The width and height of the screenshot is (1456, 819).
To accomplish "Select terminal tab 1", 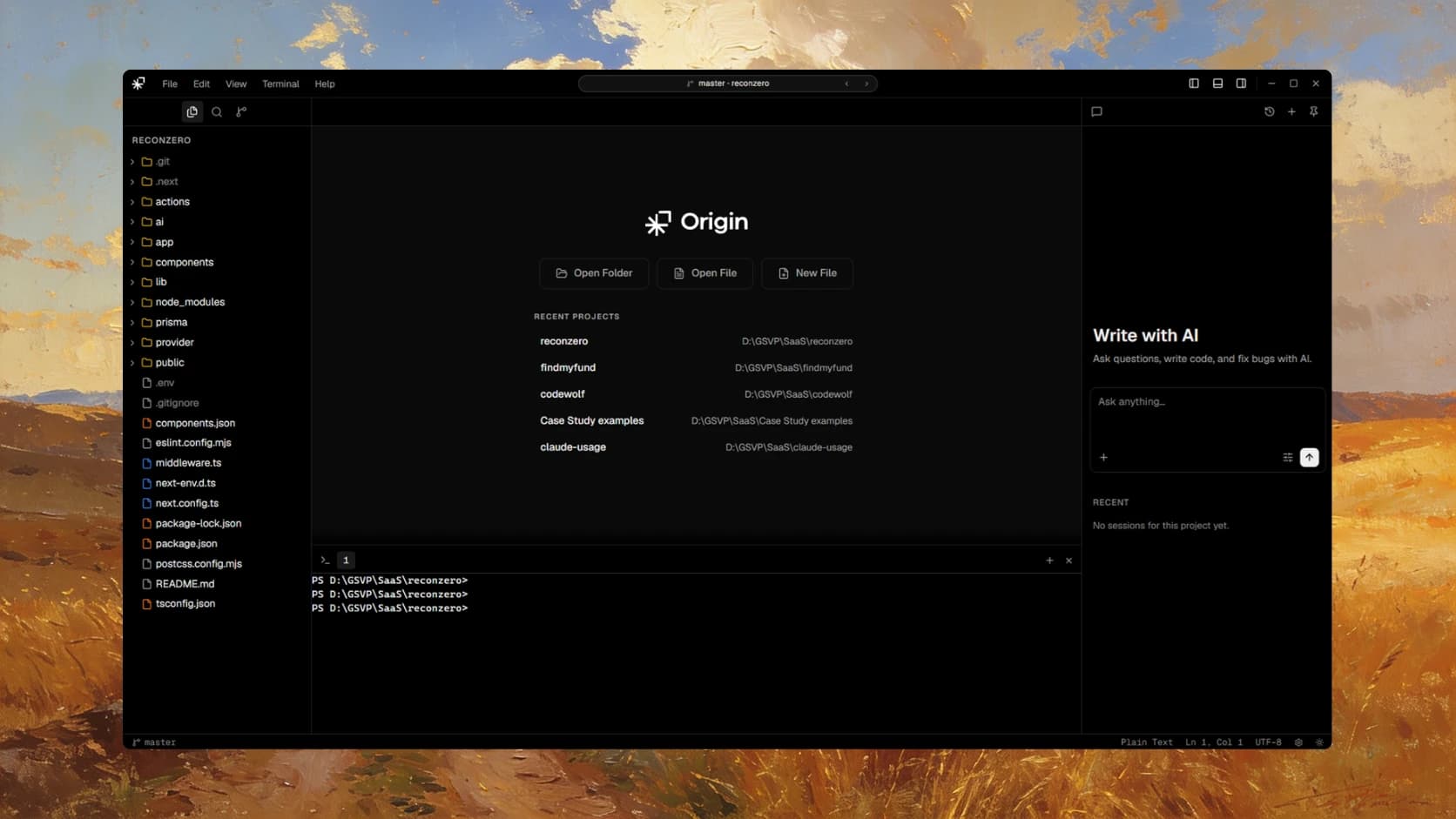I will (346, 560).
